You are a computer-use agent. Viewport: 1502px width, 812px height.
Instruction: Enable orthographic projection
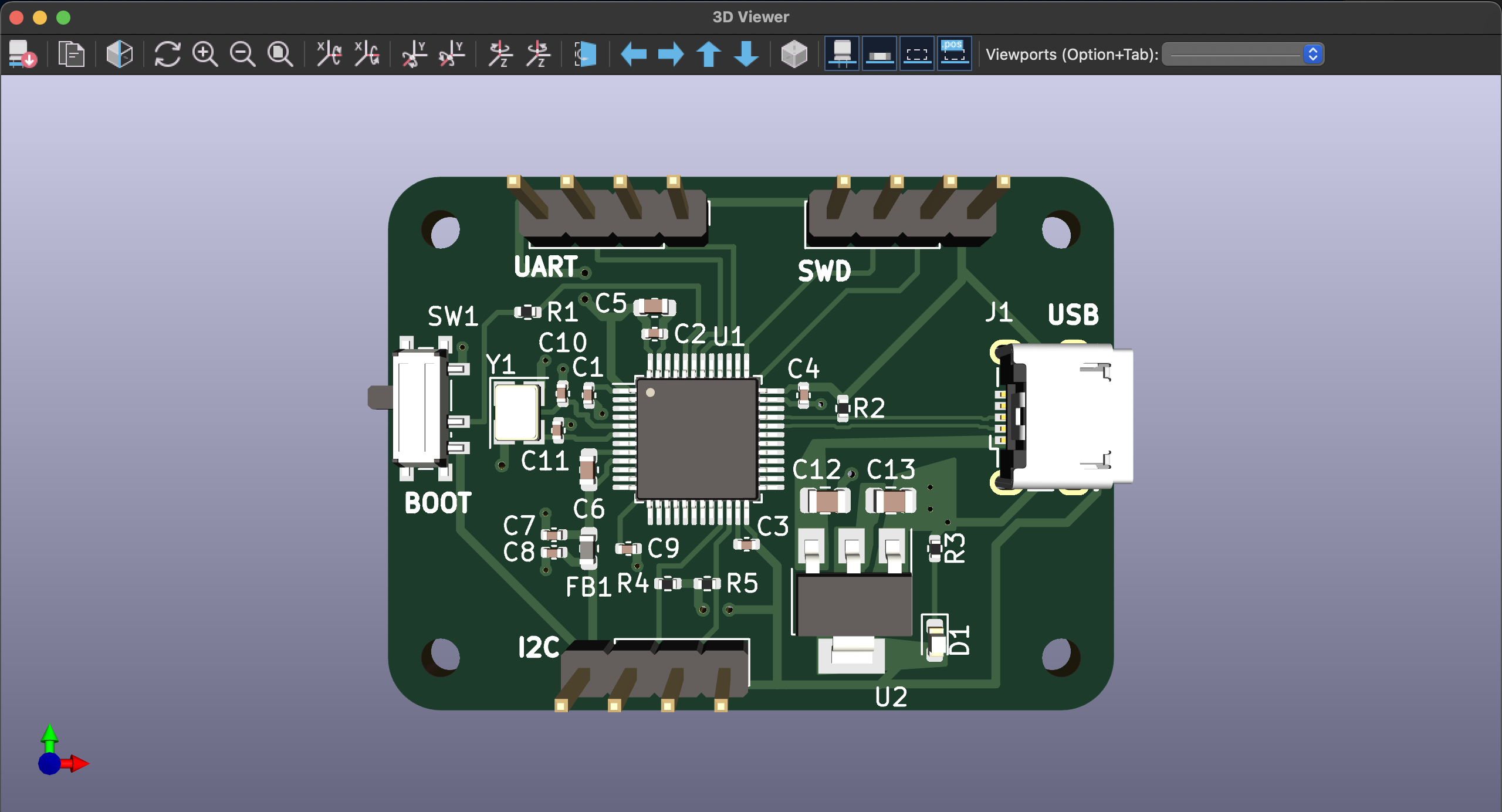(795, 54)
